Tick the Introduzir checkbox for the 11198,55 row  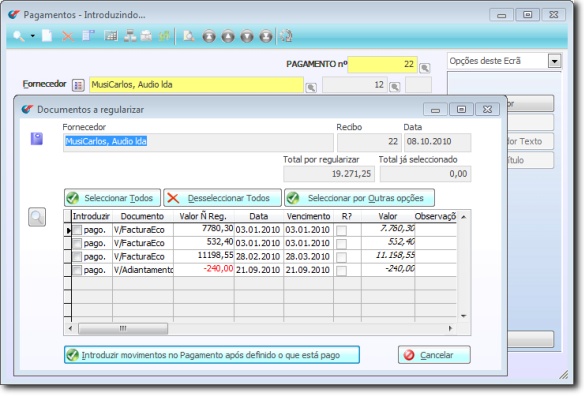77,257
